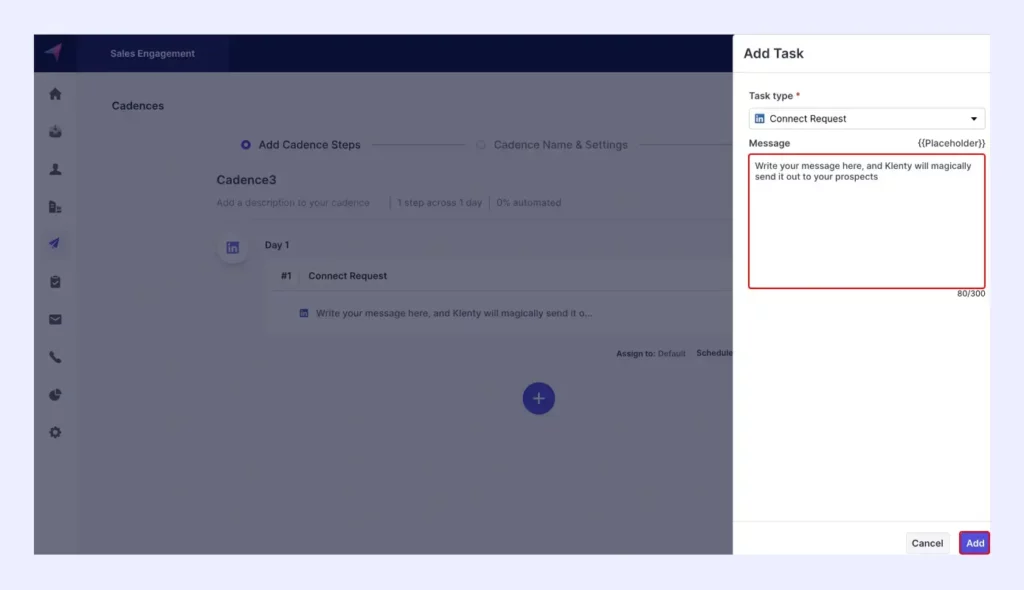Screen dimensions: 1024x590
Task: Click the blue plus add step button
Action: [539, 399]
